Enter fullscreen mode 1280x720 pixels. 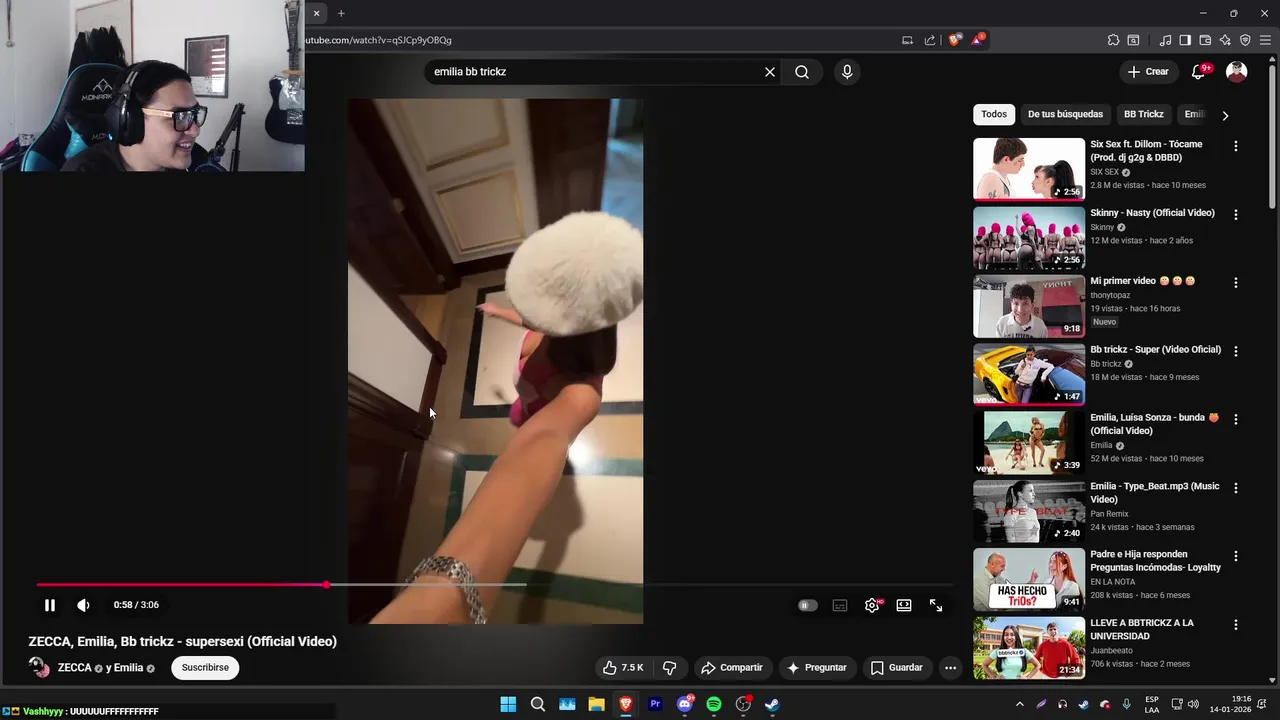pos(936,605)
